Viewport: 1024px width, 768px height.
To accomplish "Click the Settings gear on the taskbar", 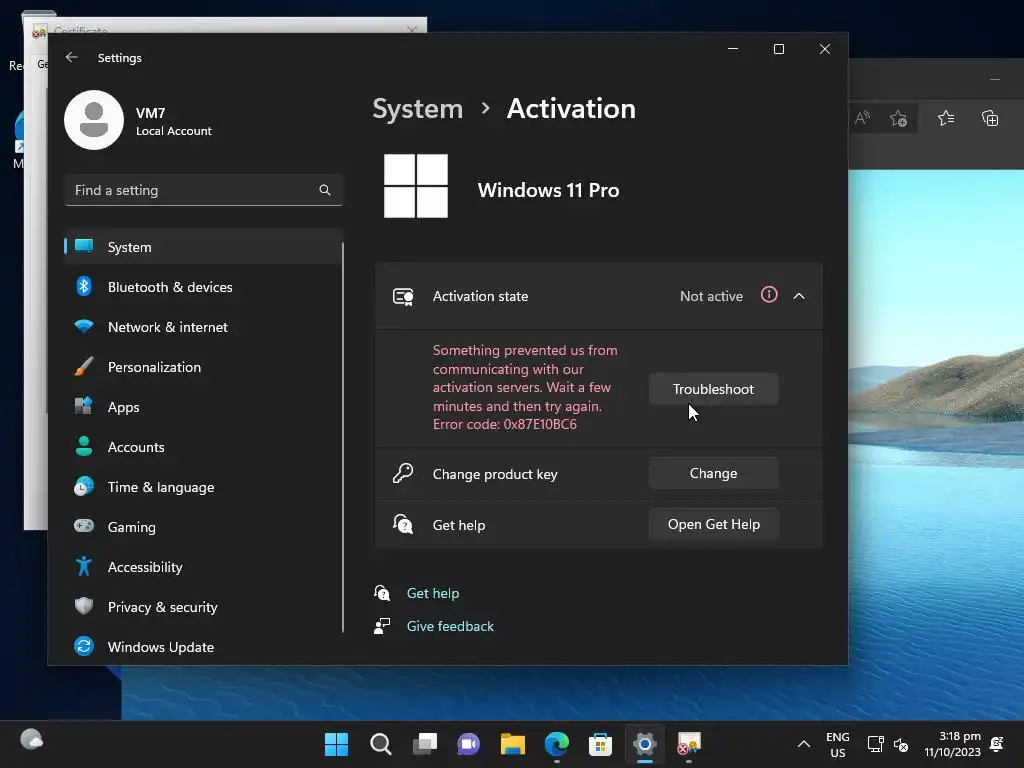I will (645, 744).
